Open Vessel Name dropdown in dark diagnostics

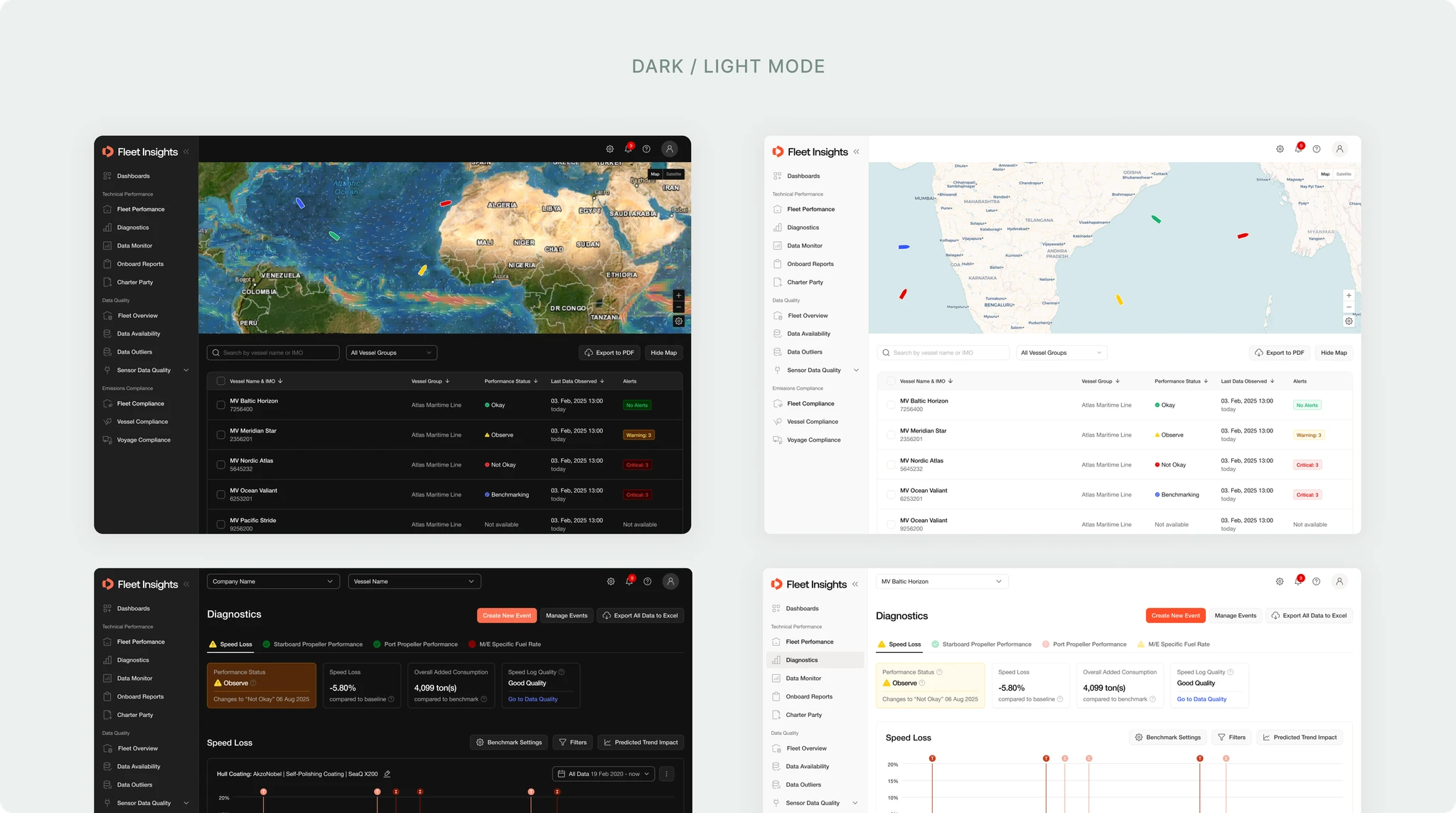pyautogui.click(x=414, y=581)
